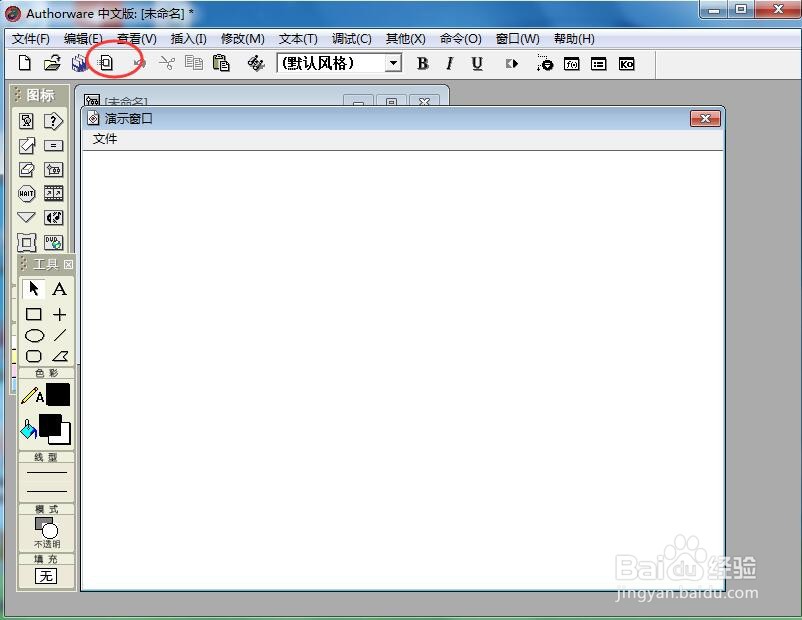The height and width of the screenshot is (620, 802).
Task: Select the Display icon in icon palette
Action: (26, 121)
